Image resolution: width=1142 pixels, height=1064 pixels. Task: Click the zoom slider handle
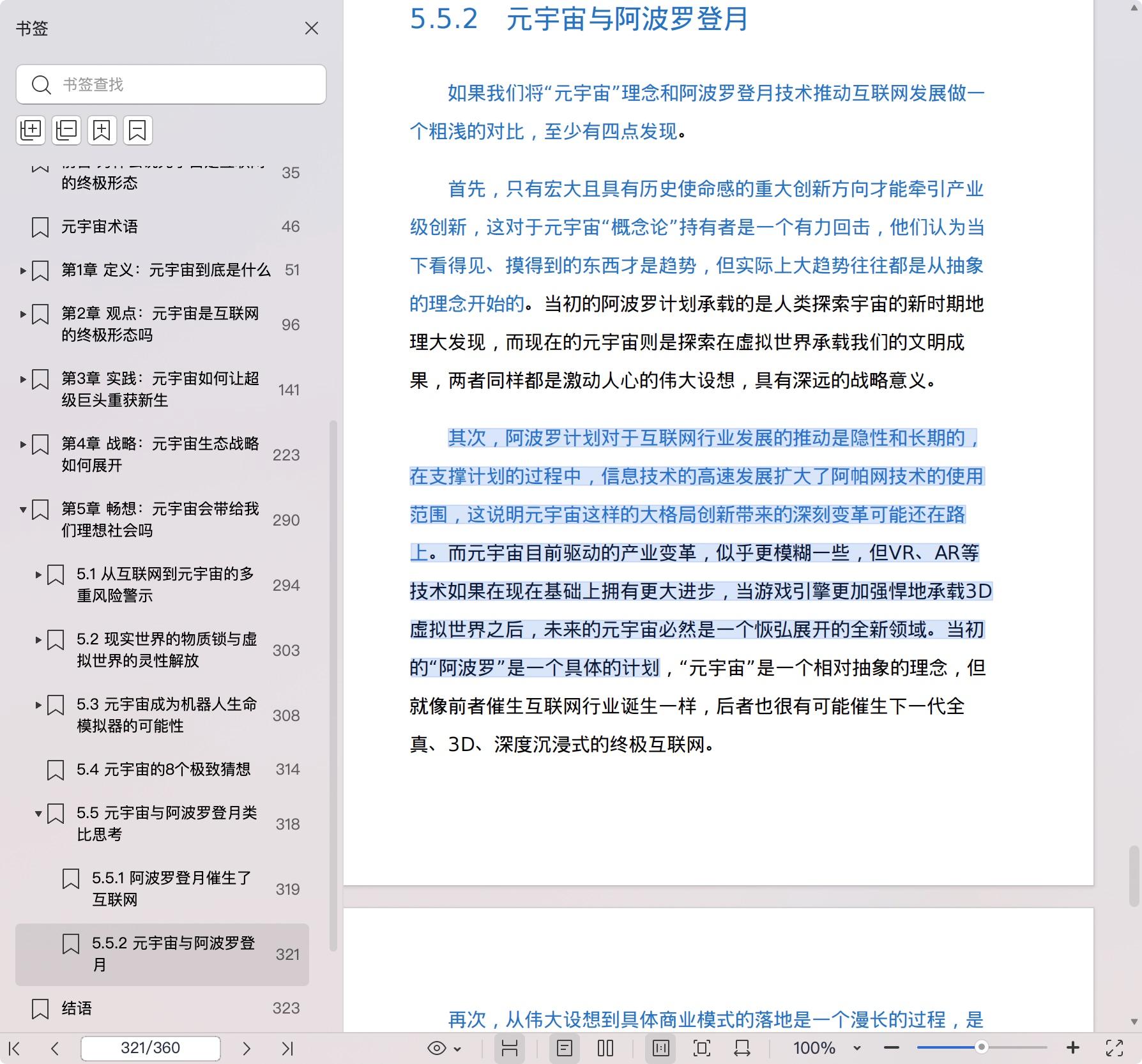[982, 1047]
